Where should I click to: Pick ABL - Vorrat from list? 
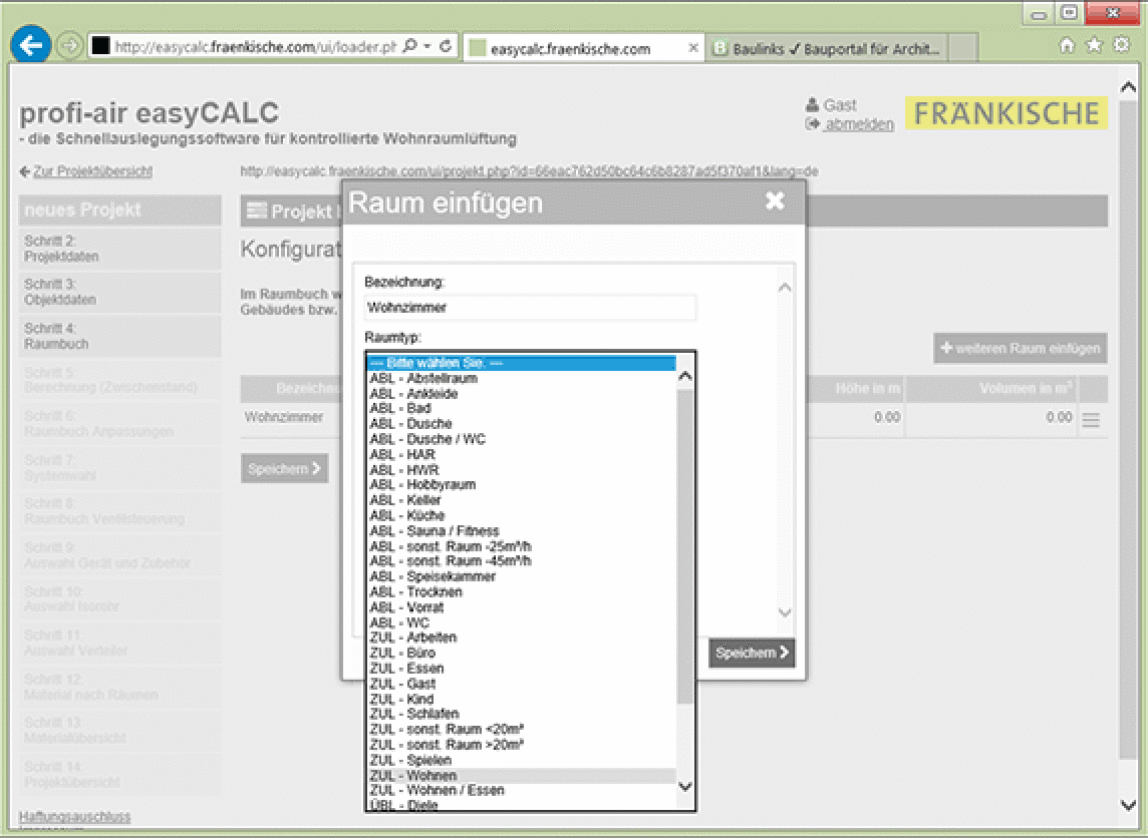click(x=521, y=607)
